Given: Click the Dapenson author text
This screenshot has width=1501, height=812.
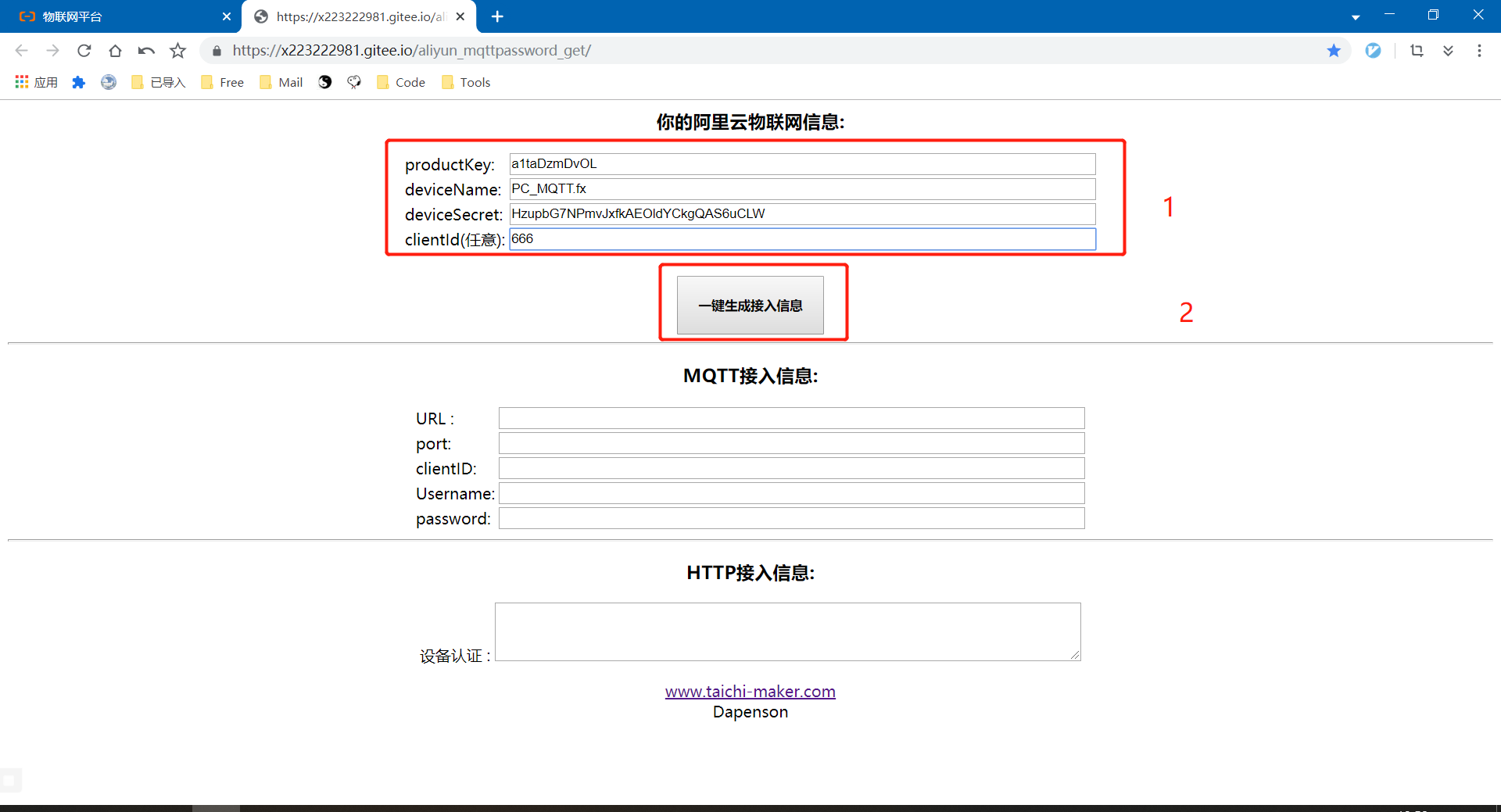Looking at the screenshot, I should (x=750, y=712).
